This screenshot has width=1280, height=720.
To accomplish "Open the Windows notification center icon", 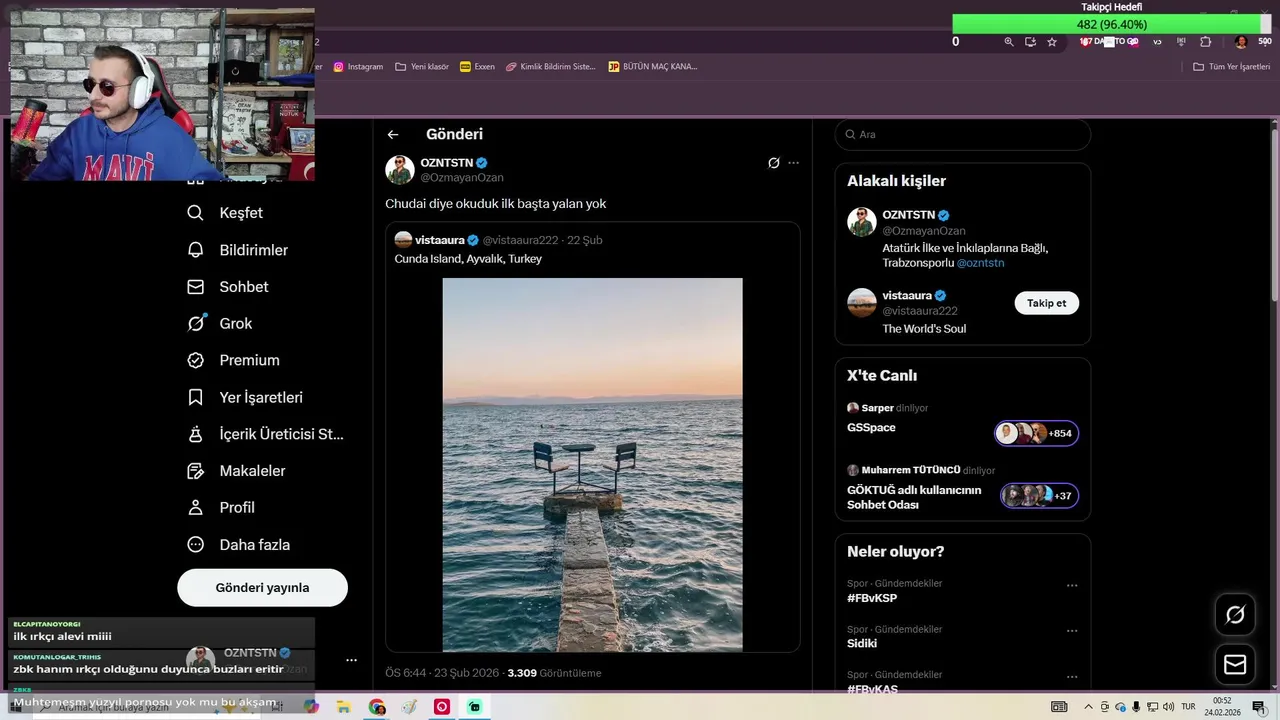I will pos(1259,707).
